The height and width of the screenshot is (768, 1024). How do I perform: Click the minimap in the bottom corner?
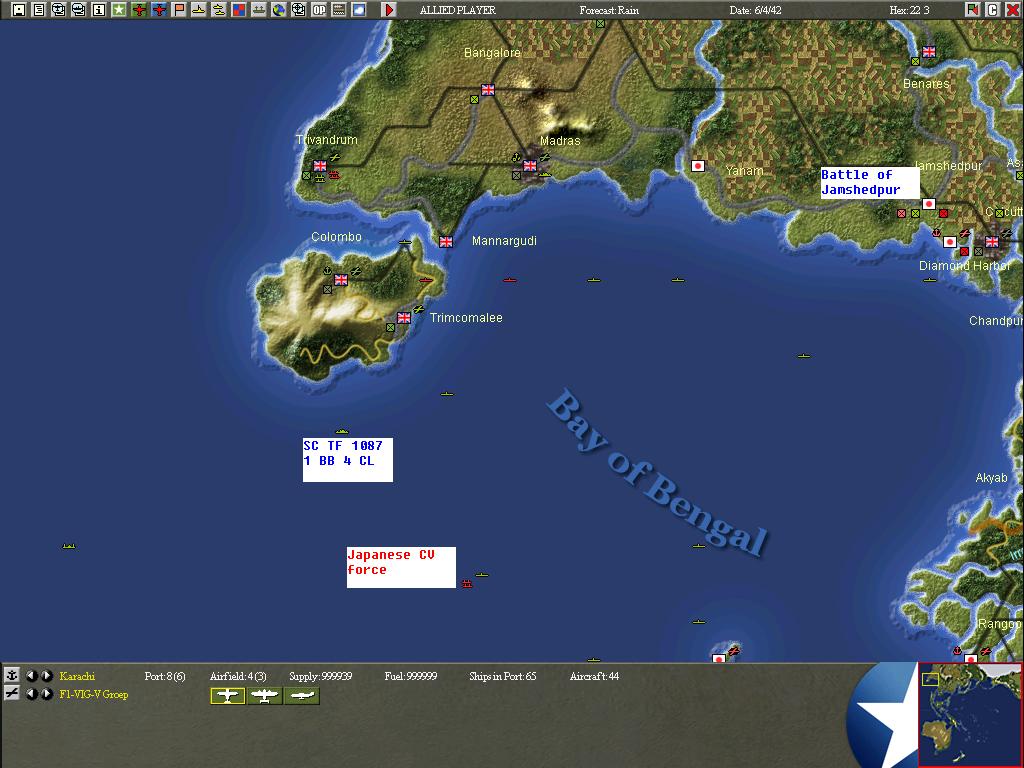coord(970,714)
